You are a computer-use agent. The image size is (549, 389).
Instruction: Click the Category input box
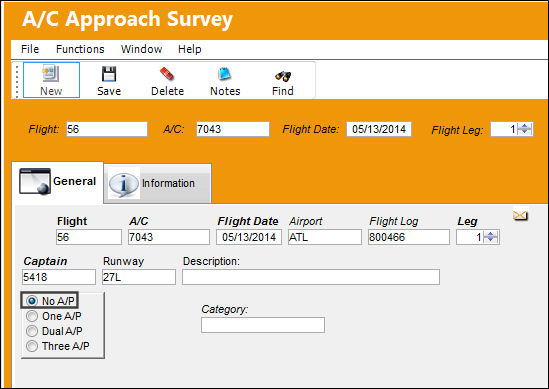(x=263, y=325)
